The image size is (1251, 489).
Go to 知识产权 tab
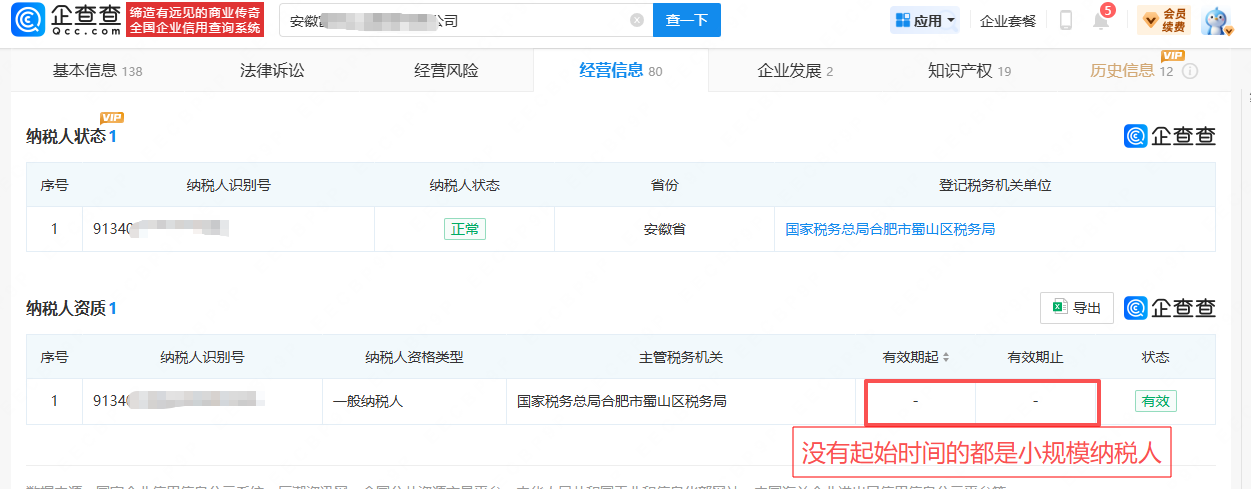pyautogui.click(x=969, y=71)
